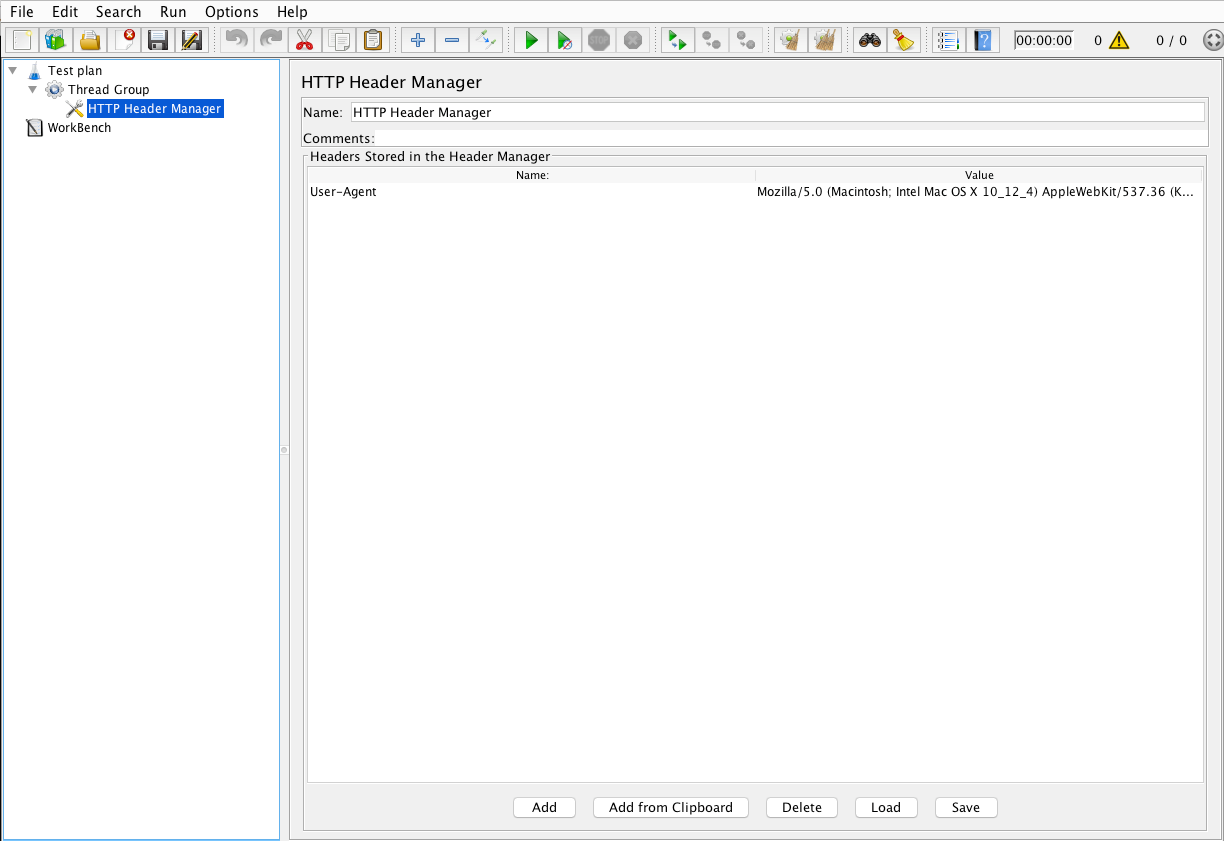Click the Name input field
Image resolution: width=1224 pixels, height=841 pixels.
777,112
